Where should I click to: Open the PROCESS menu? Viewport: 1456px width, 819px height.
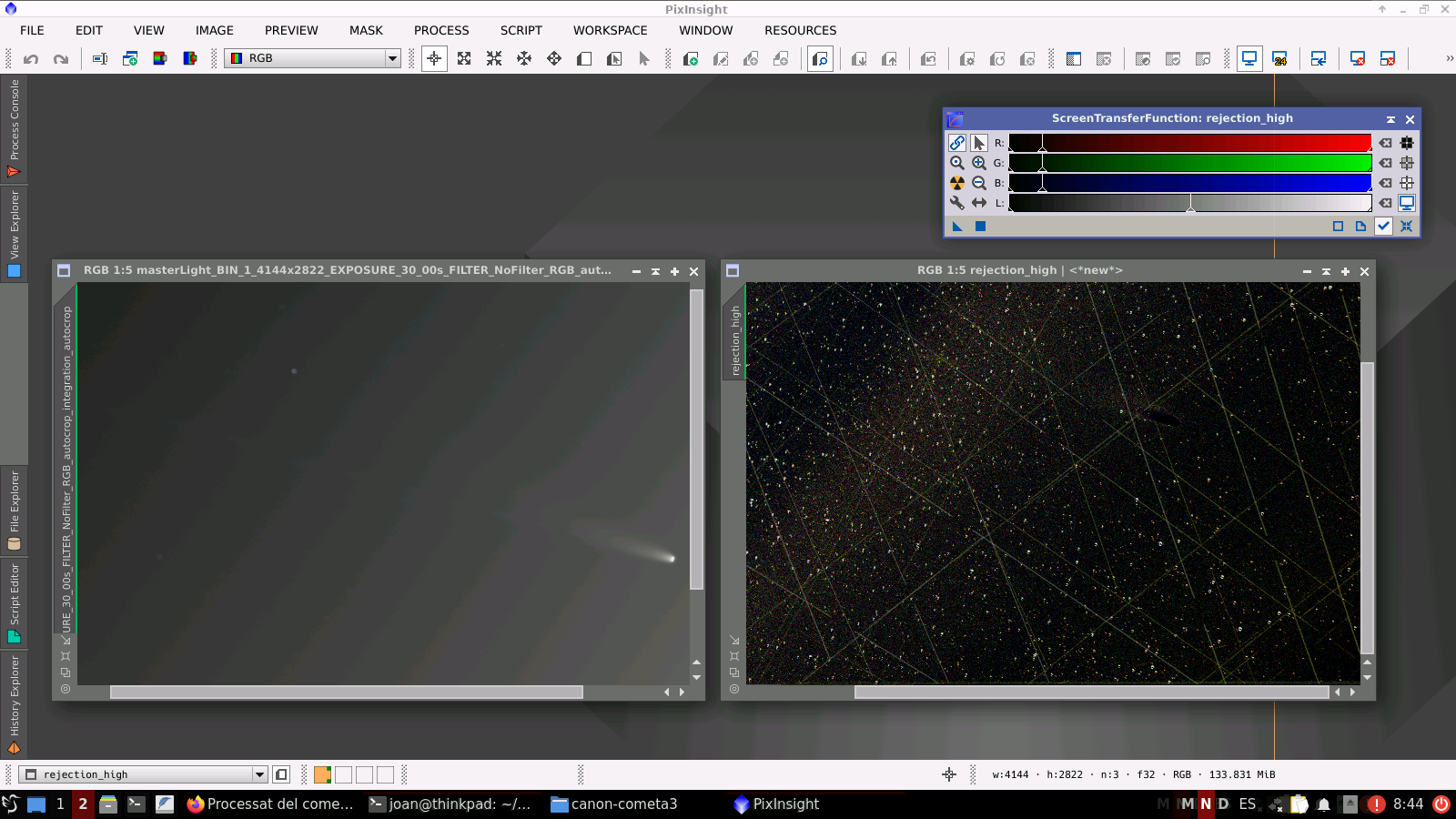(x=441, y=30)
